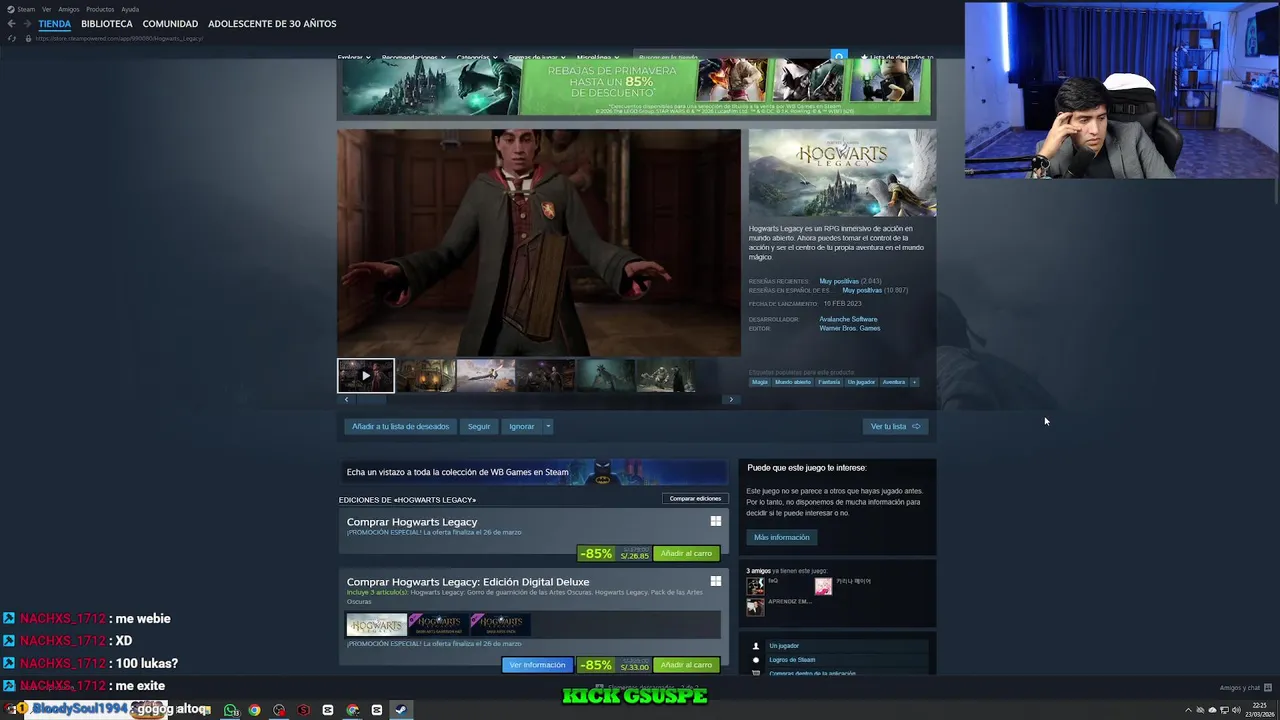Viewport: 1280px width, 720px height.
Task: Open the Ver menu
Action: coord(46,9)
